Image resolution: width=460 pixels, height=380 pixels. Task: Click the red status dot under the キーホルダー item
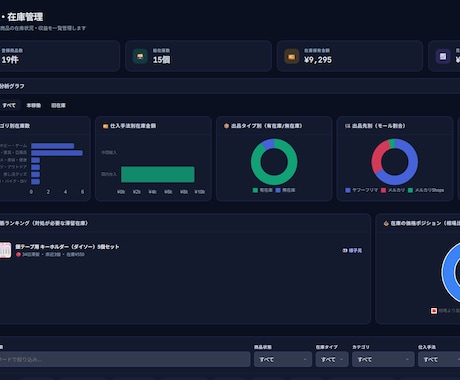coord(18,254)
